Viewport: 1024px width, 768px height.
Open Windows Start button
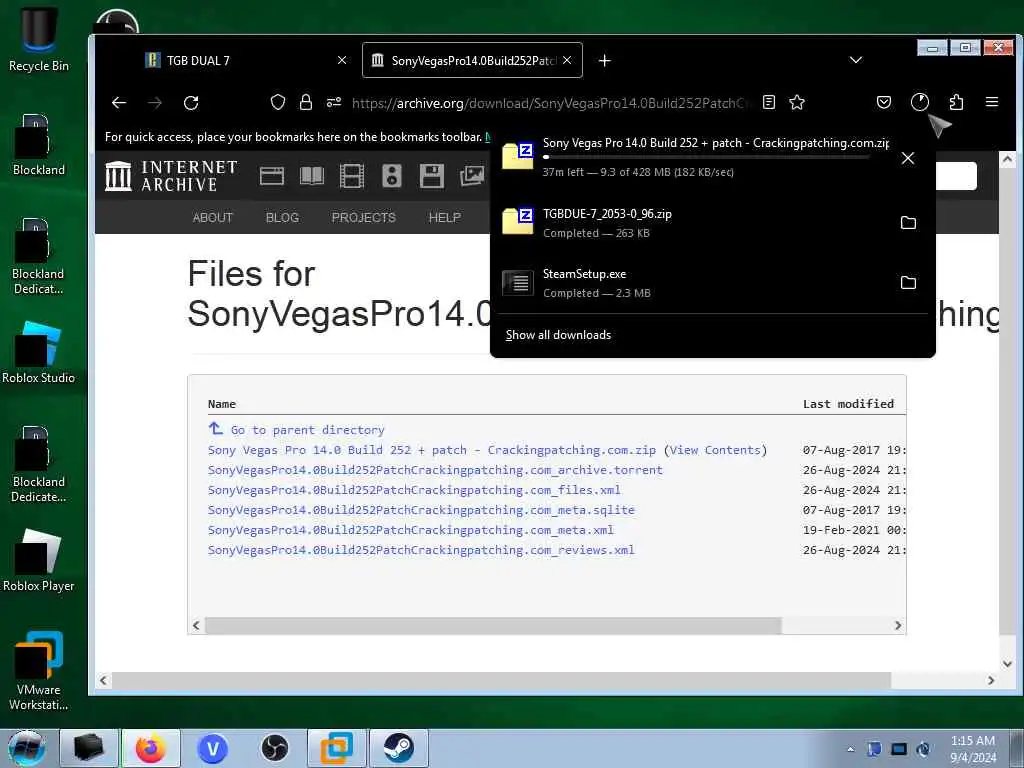coord(27,748)
